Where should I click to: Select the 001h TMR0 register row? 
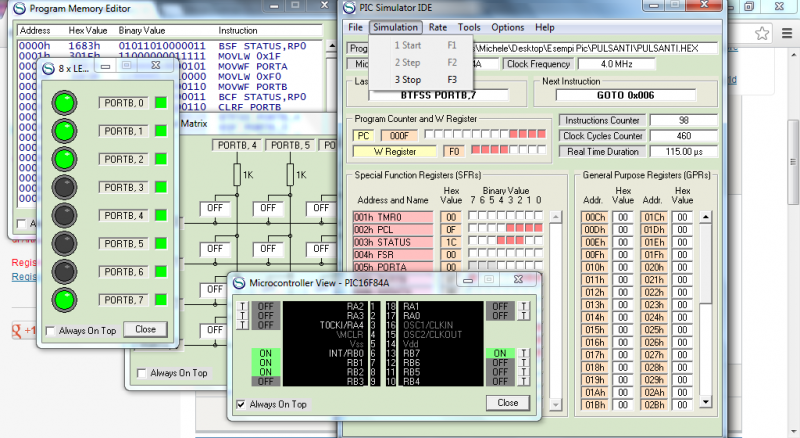pos(393,217)
